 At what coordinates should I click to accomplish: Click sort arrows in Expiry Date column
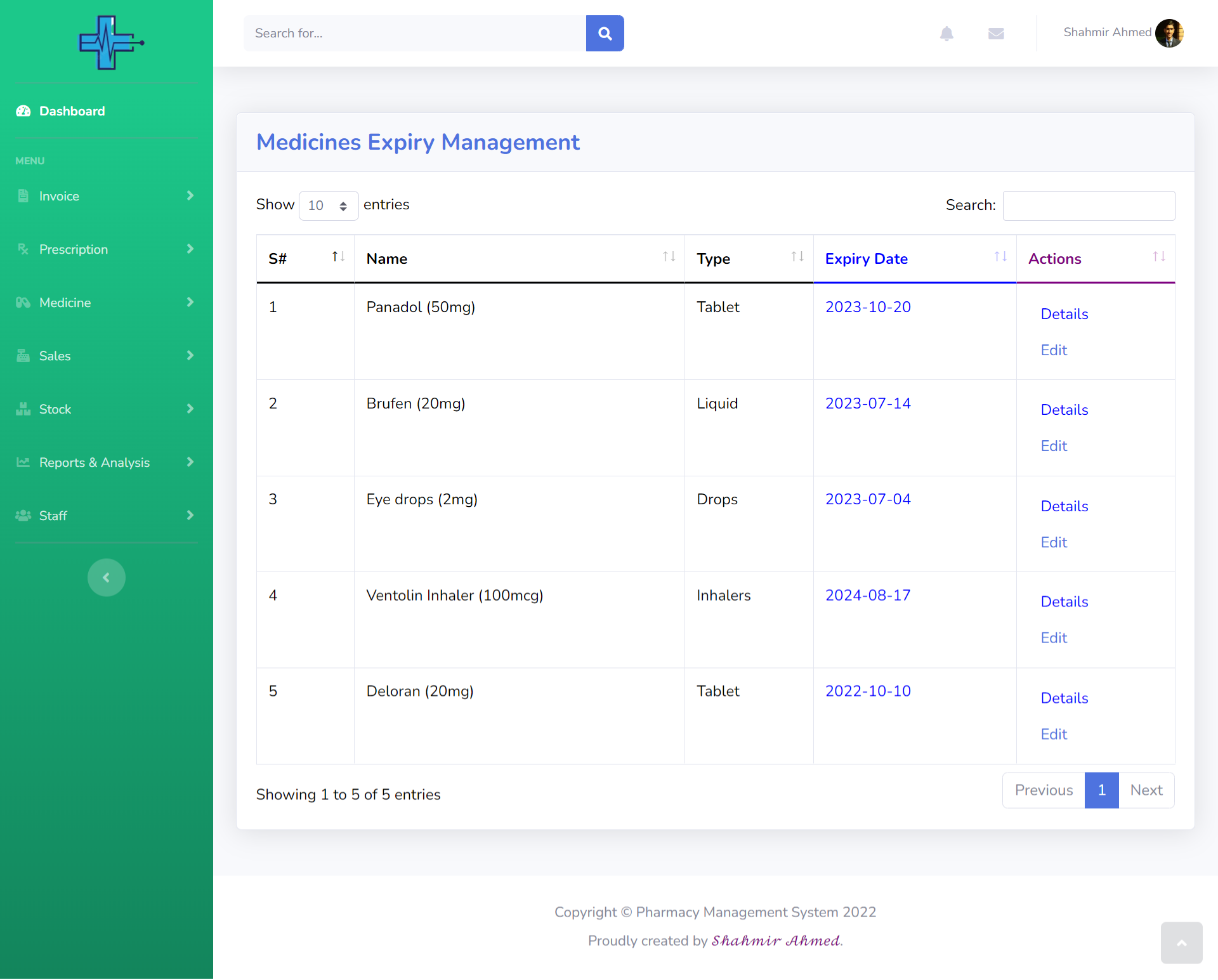[x=1000, y=257]
